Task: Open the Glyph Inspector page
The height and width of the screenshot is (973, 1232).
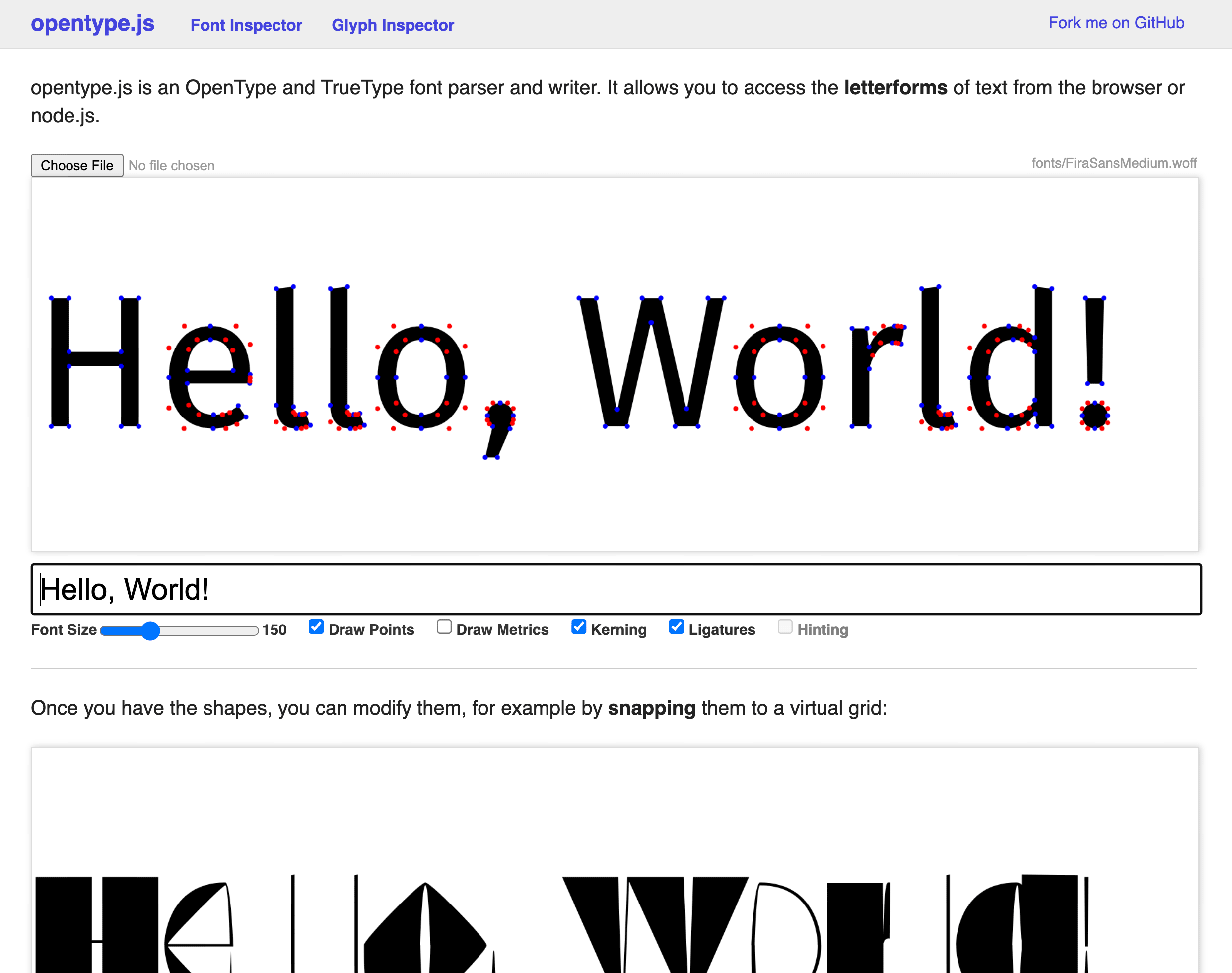Action: pos(393,25)
